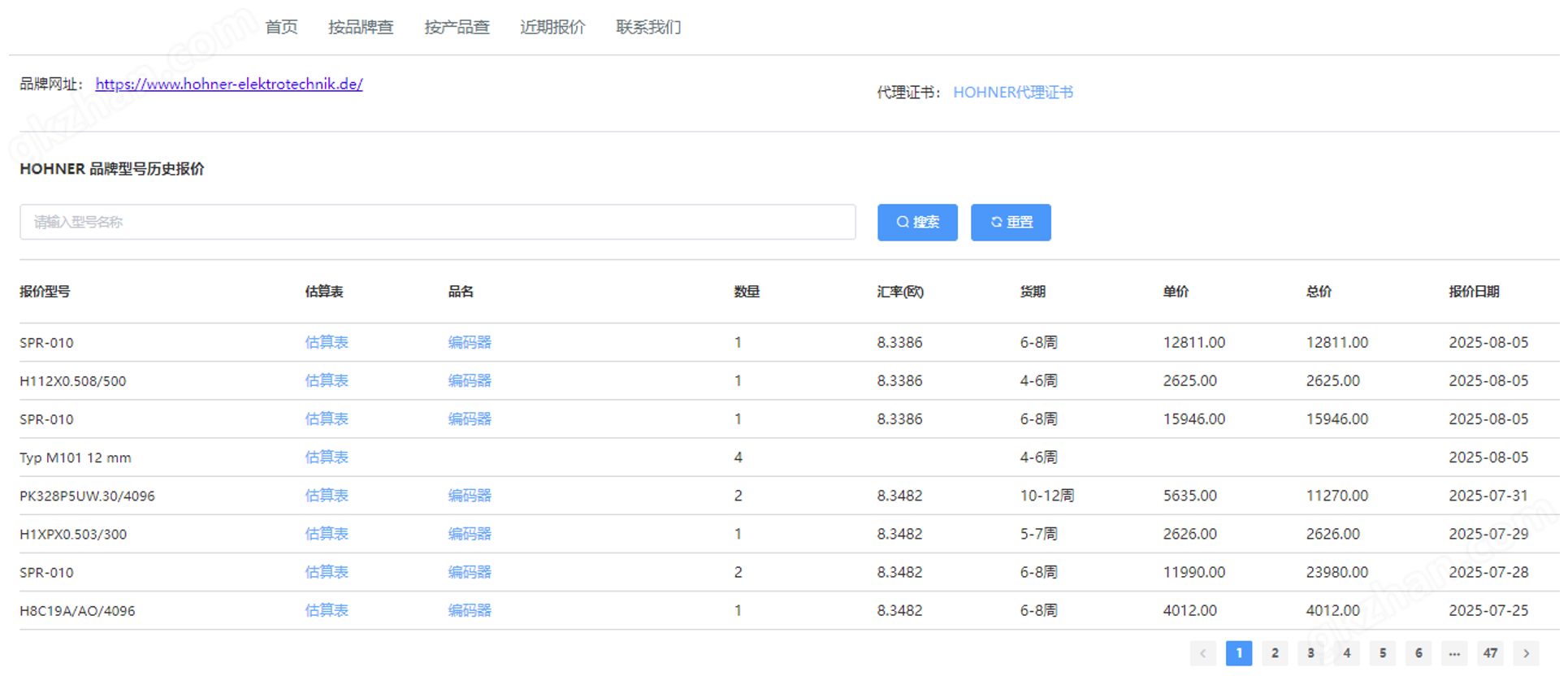Click quote date 2025-07-31

click(1488, 496)
